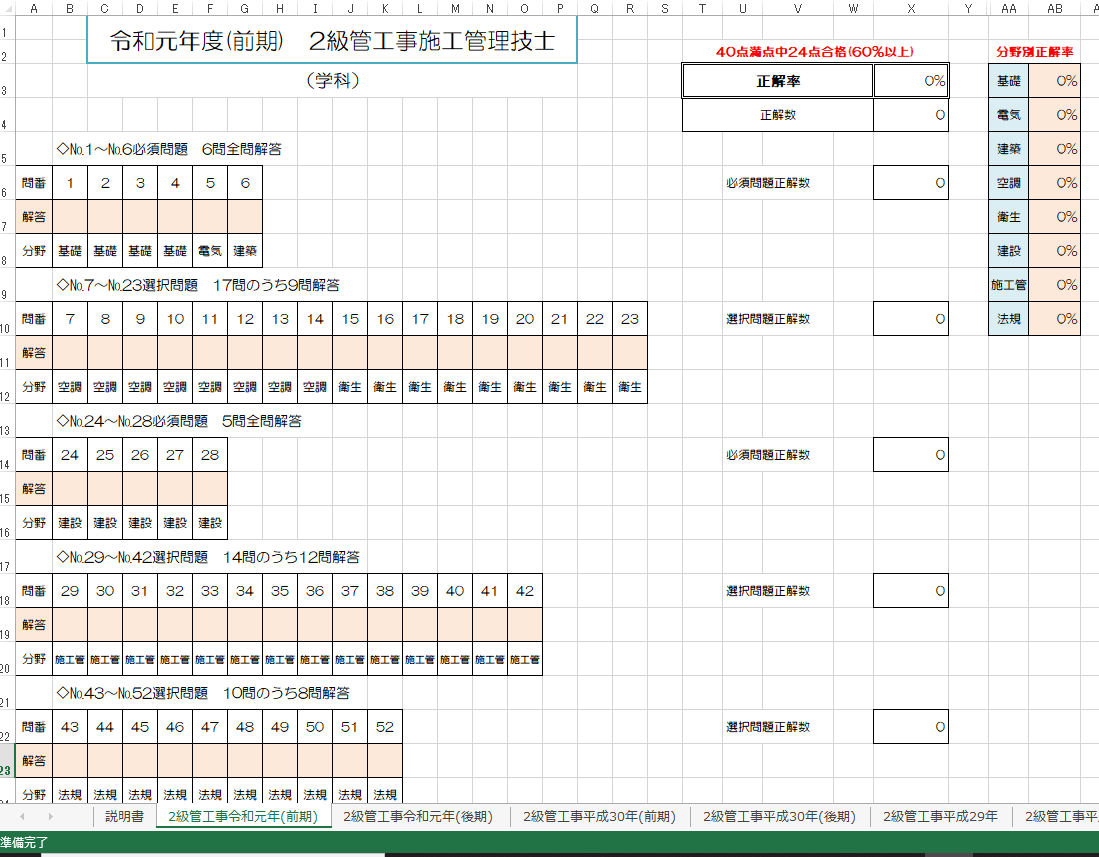Open the 2級管工事令和元年(後期) sheet
This screenshot has width=1099, height=857.
(417, 816)
